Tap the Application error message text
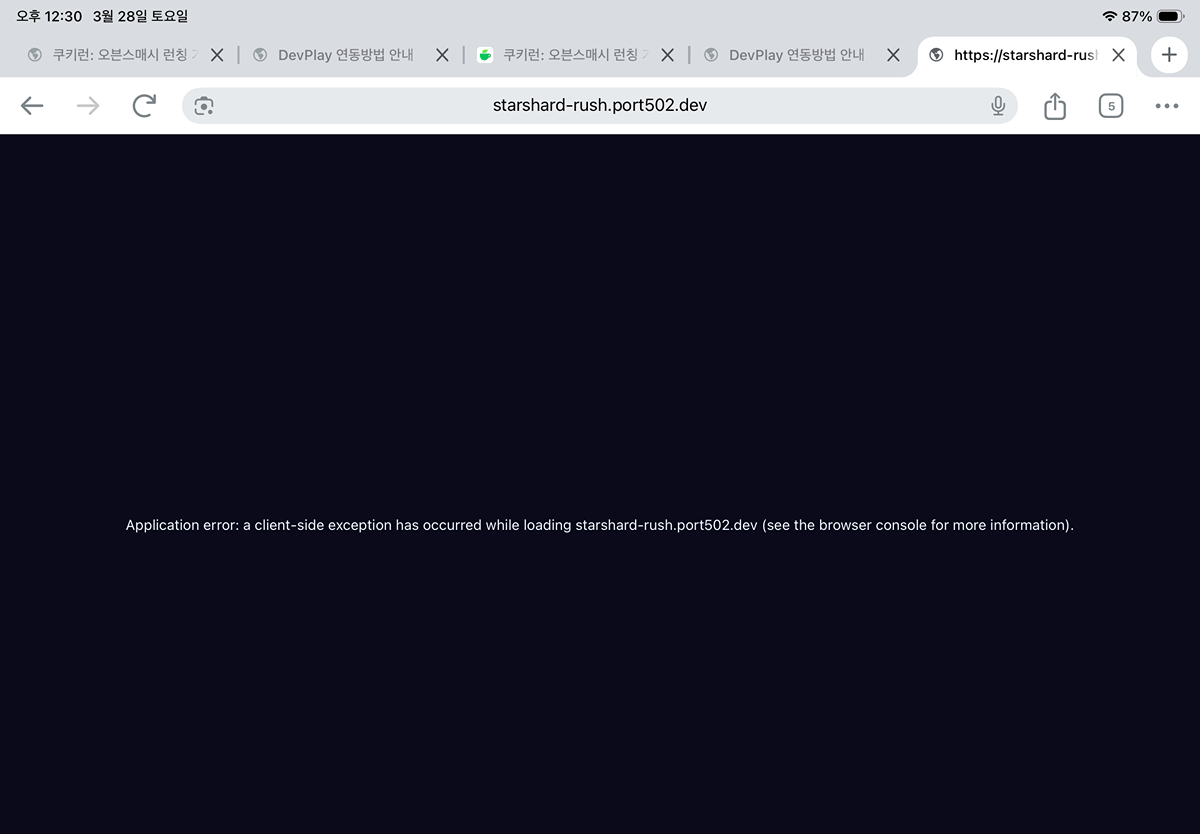 (600, 525)
